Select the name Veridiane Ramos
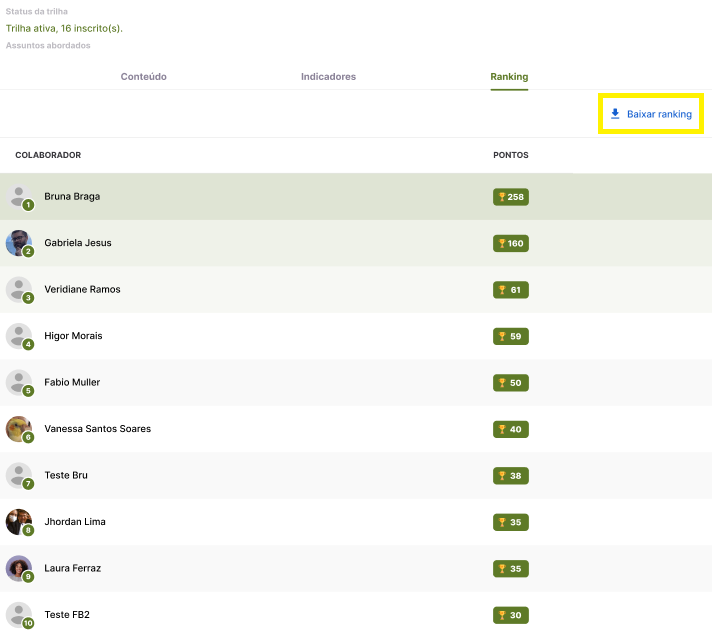This screenshot has width=713, height=642. tap(82, 289)
